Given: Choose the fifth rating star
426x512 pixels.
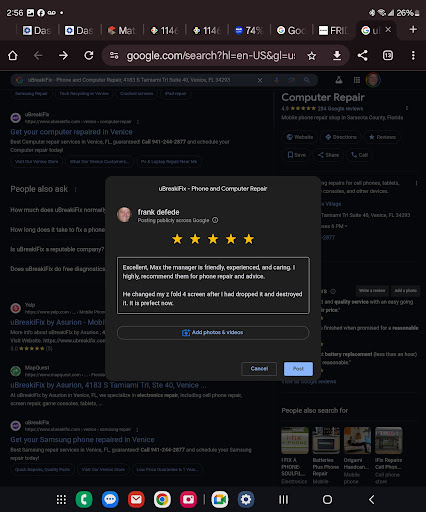Looking at the screenshot, I should [249, 239].
